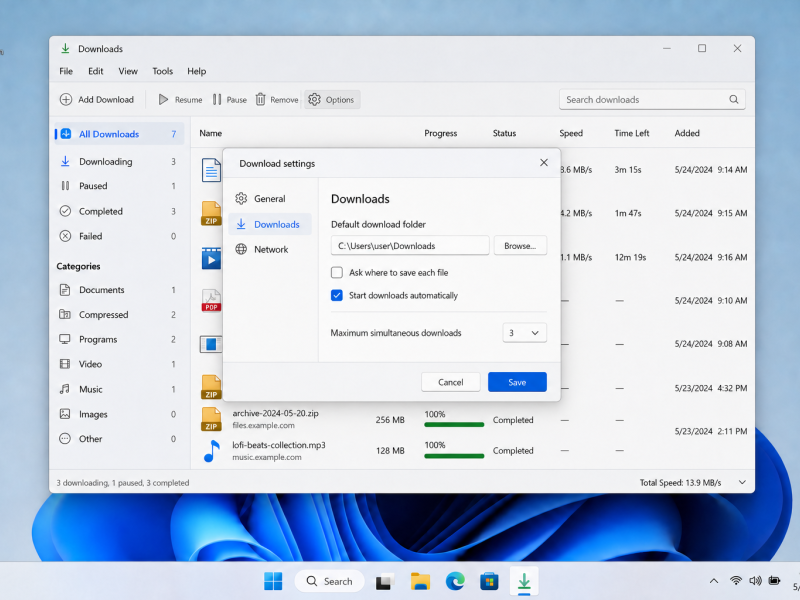Open File Explorer from taskbar
The width and height of the screenshot is (800, 600).
point(420,581)
